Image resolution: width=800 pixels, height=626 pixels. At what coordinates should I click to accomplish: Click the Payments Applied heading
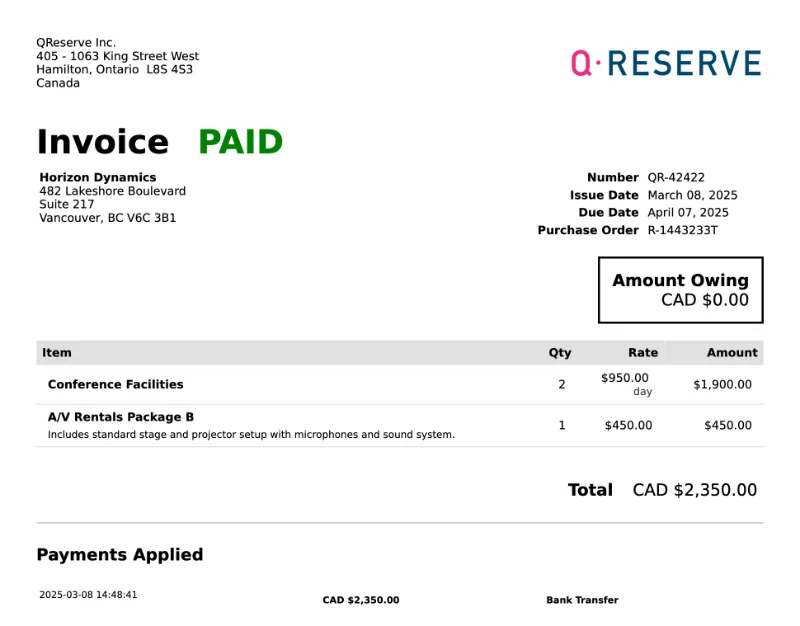pos(120,555)
